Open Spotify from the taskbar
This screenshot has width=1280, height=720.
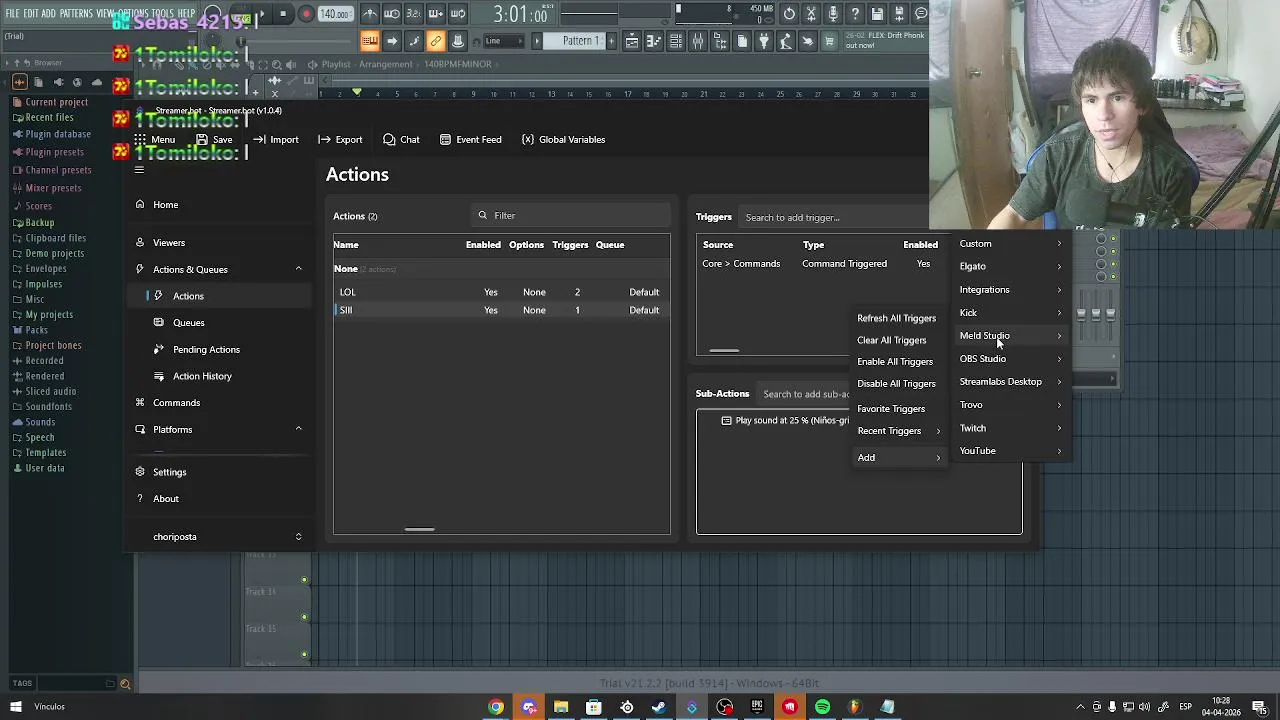tap(822, 707)
